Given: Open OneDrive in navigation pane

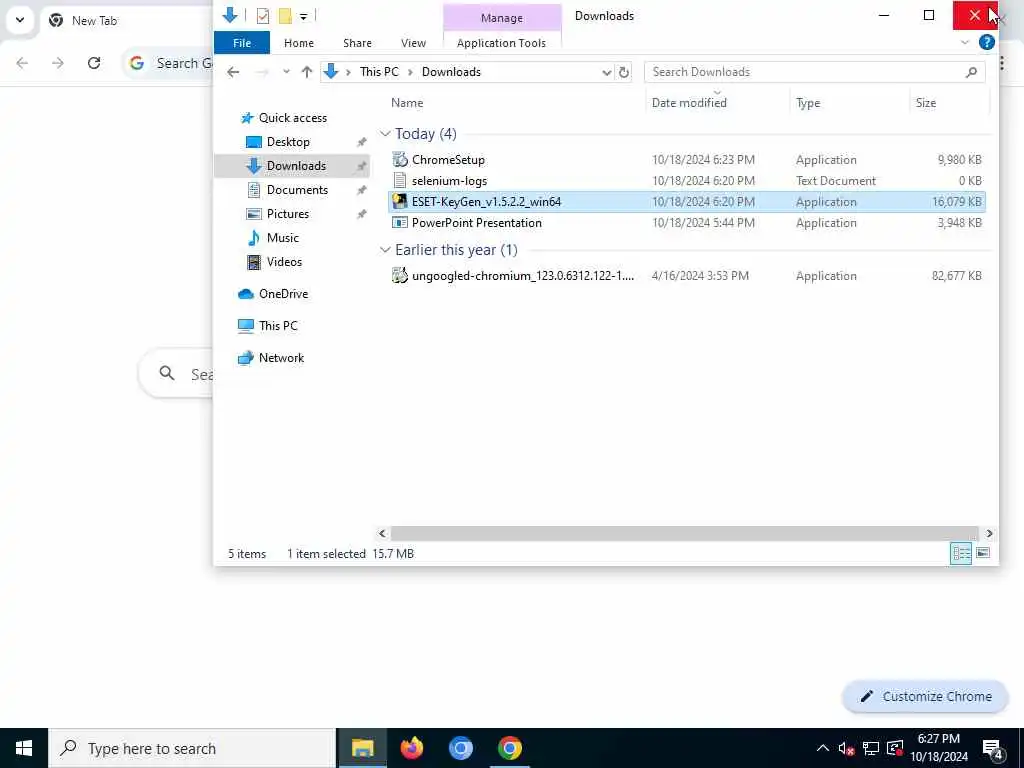Looking at the screenshot, I should (x=283, y=294).
